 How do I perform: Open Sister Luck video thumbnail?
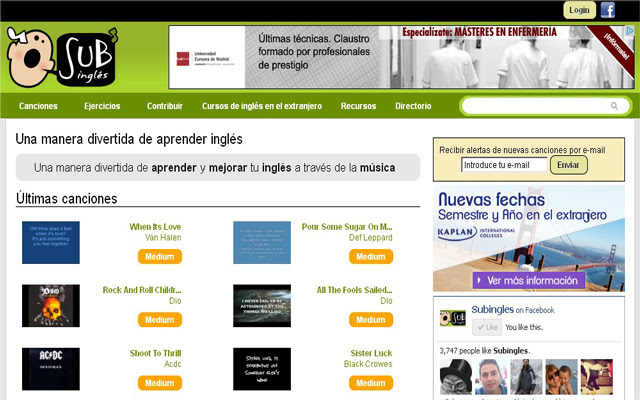[x=262, y=369]
